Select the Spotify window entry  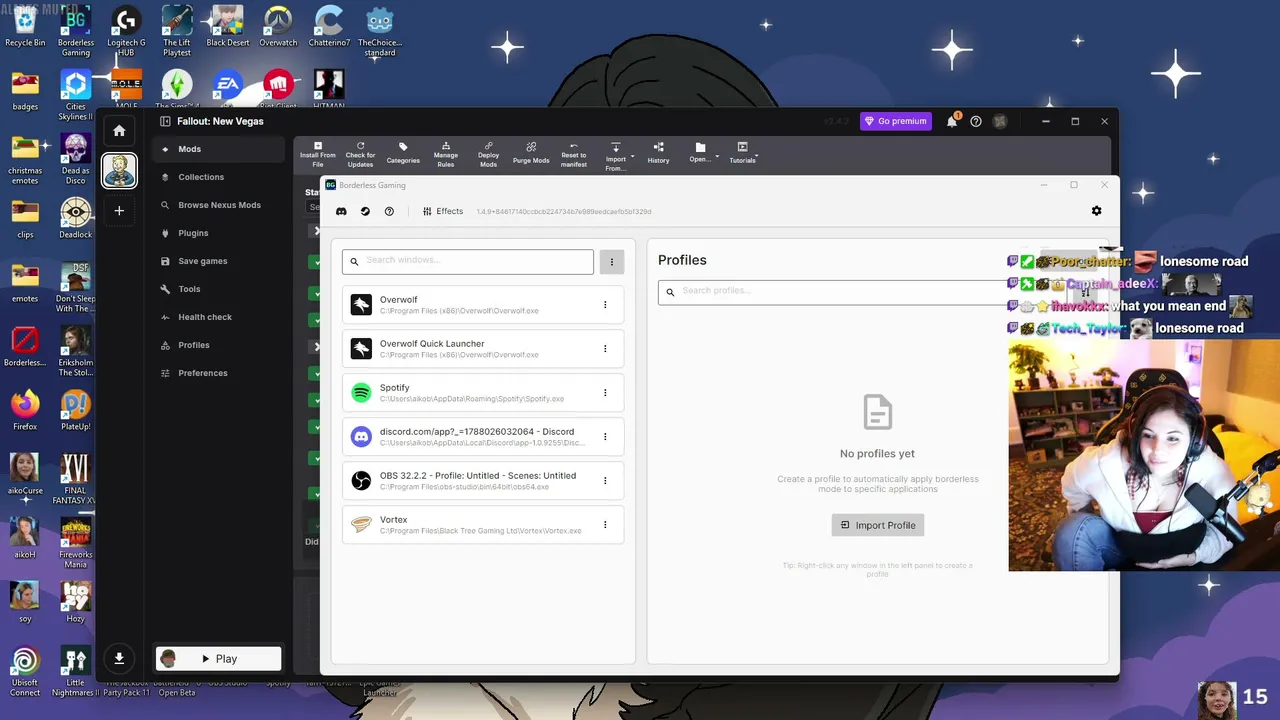tap(483, 393)
